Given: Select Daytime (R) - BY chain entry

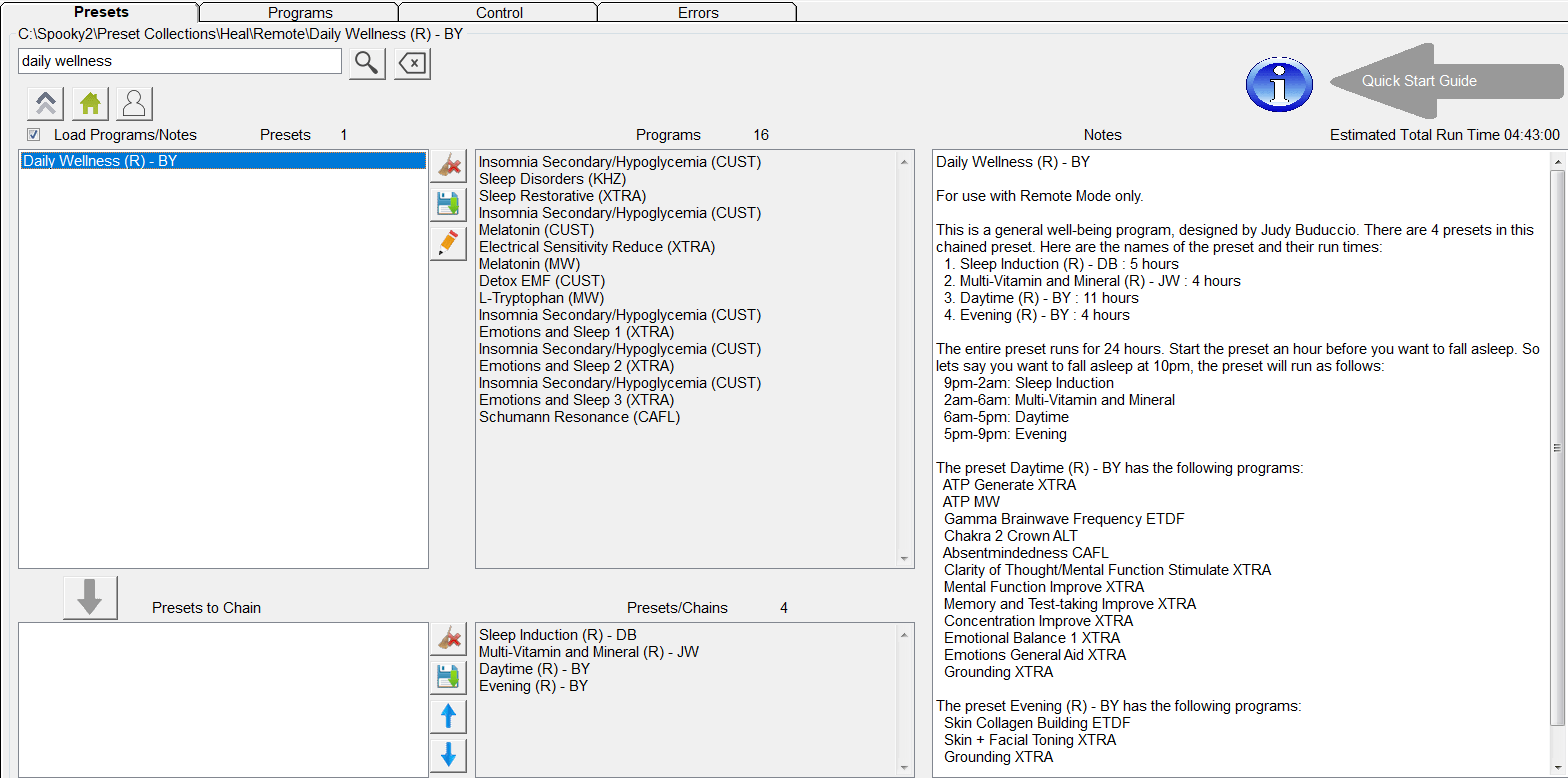Looking at the screenshot, I should (534, 669).
